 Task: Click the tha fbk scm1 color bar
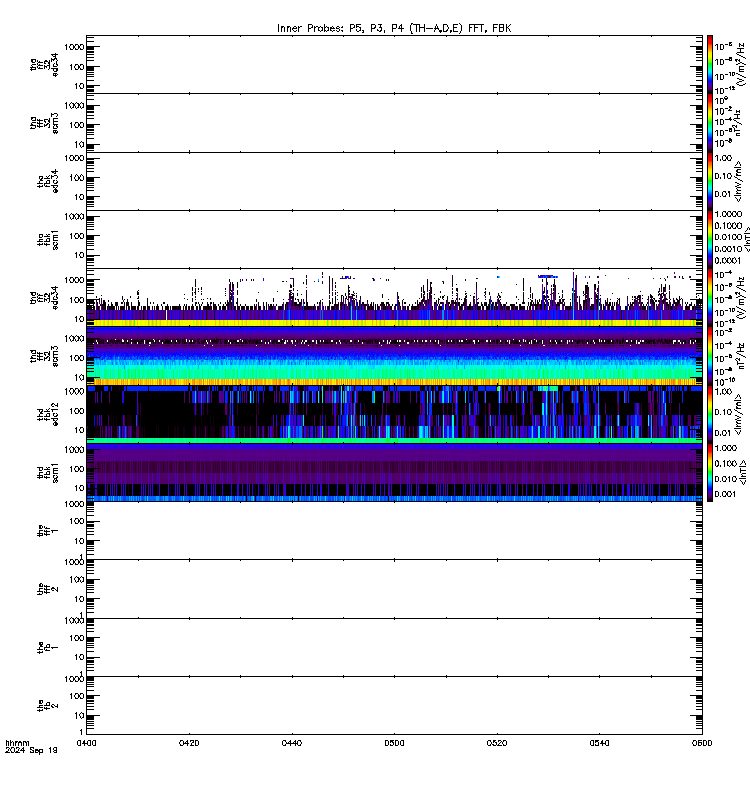pyautogui.click(x=710, y=239)
